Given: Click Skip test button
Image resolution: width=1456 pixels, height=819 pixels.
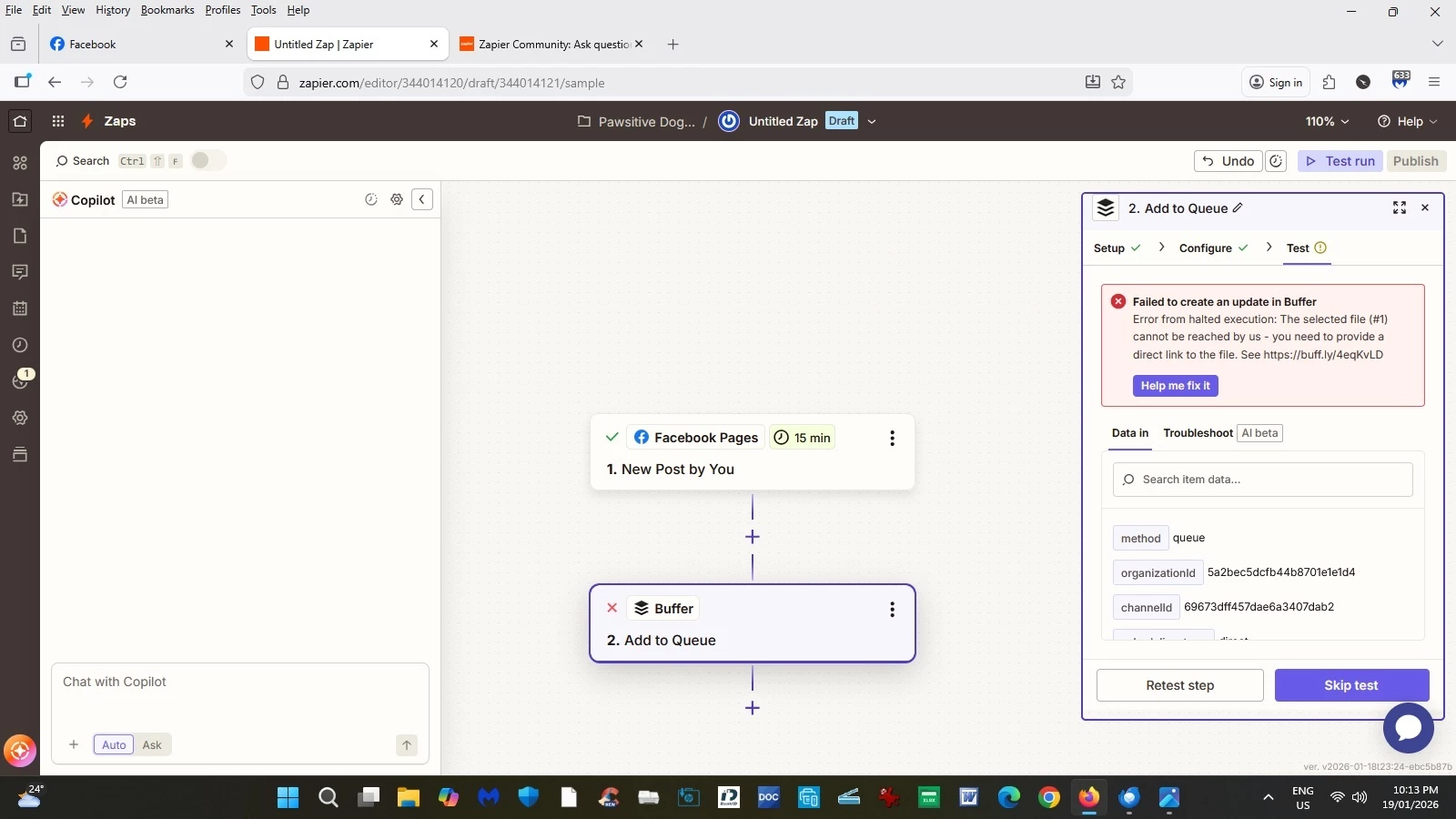Looking at the screenshot, I should coord(1351,685).
